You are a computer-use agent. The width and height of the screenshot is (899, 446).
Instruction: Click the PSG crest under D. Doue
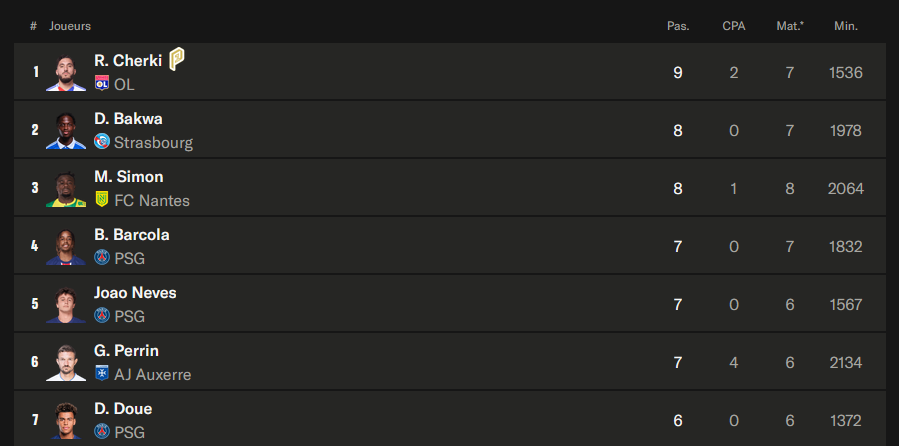[x=101, y=432]
